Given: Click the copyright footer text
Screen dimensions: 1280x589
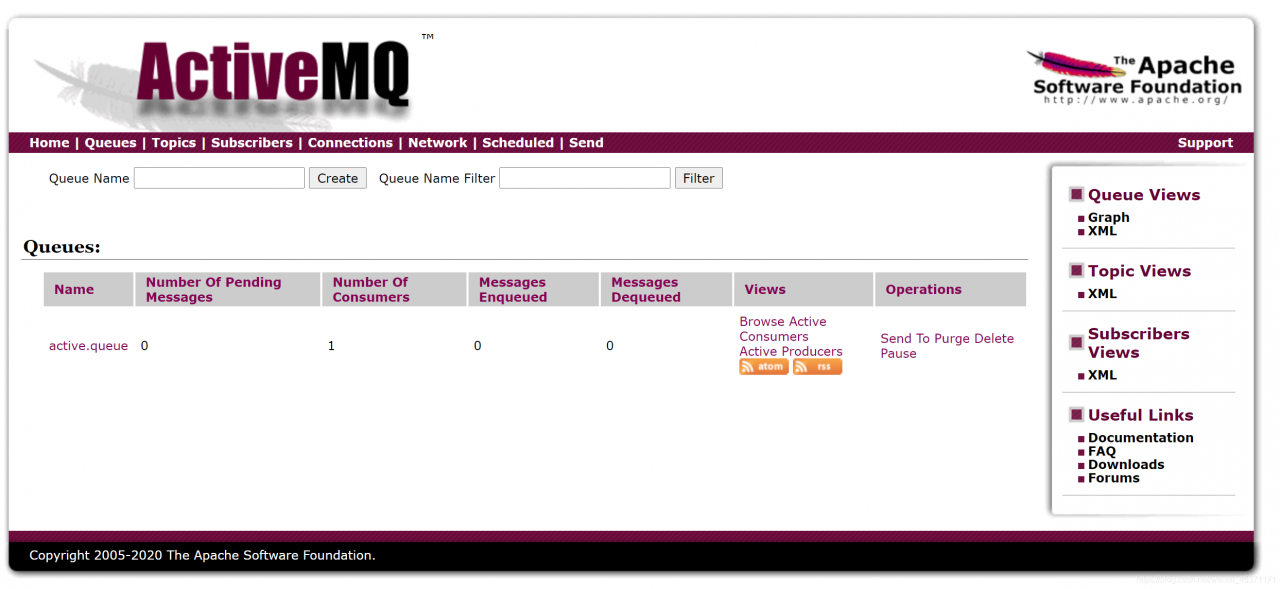Looking at the screenshot, I should (x=202, y=555).
